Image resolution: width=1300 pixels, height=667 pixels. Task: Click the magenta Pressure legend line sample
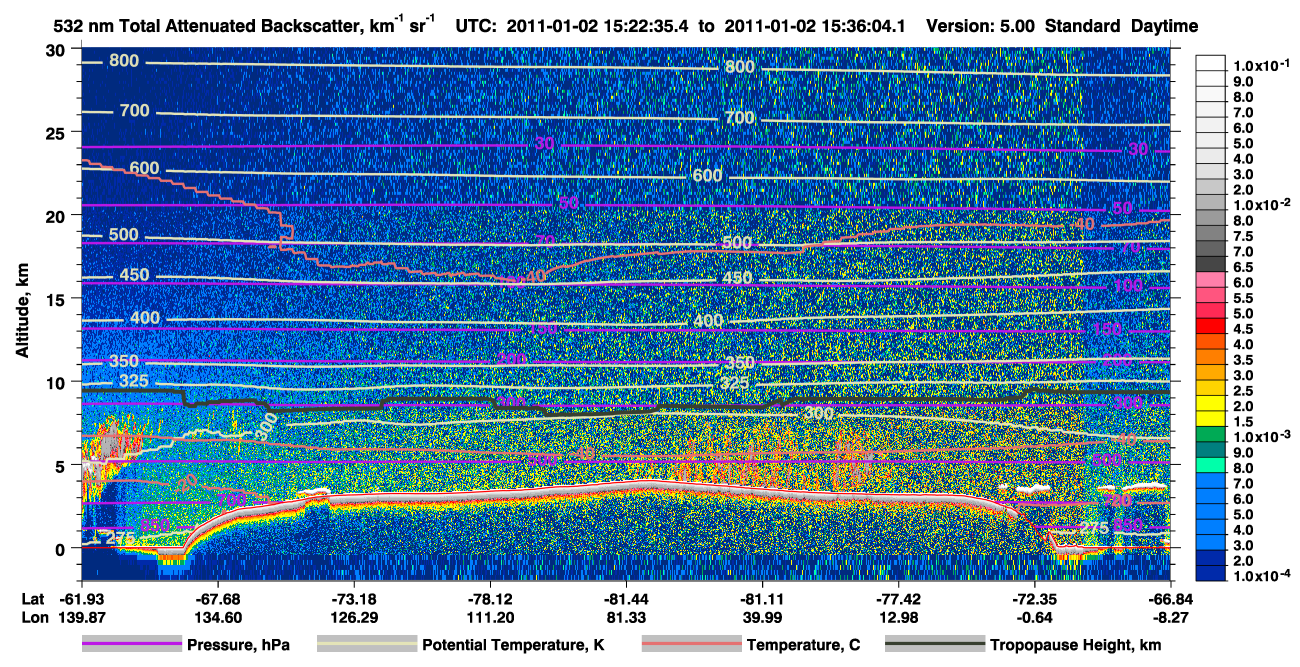pyautogui.click(x=131, y=645)
